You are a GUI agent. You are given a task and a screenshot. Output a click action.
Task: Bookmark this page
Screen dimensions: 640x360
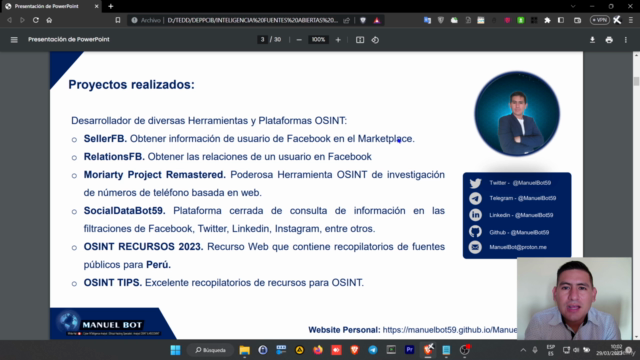pos(118,20)
